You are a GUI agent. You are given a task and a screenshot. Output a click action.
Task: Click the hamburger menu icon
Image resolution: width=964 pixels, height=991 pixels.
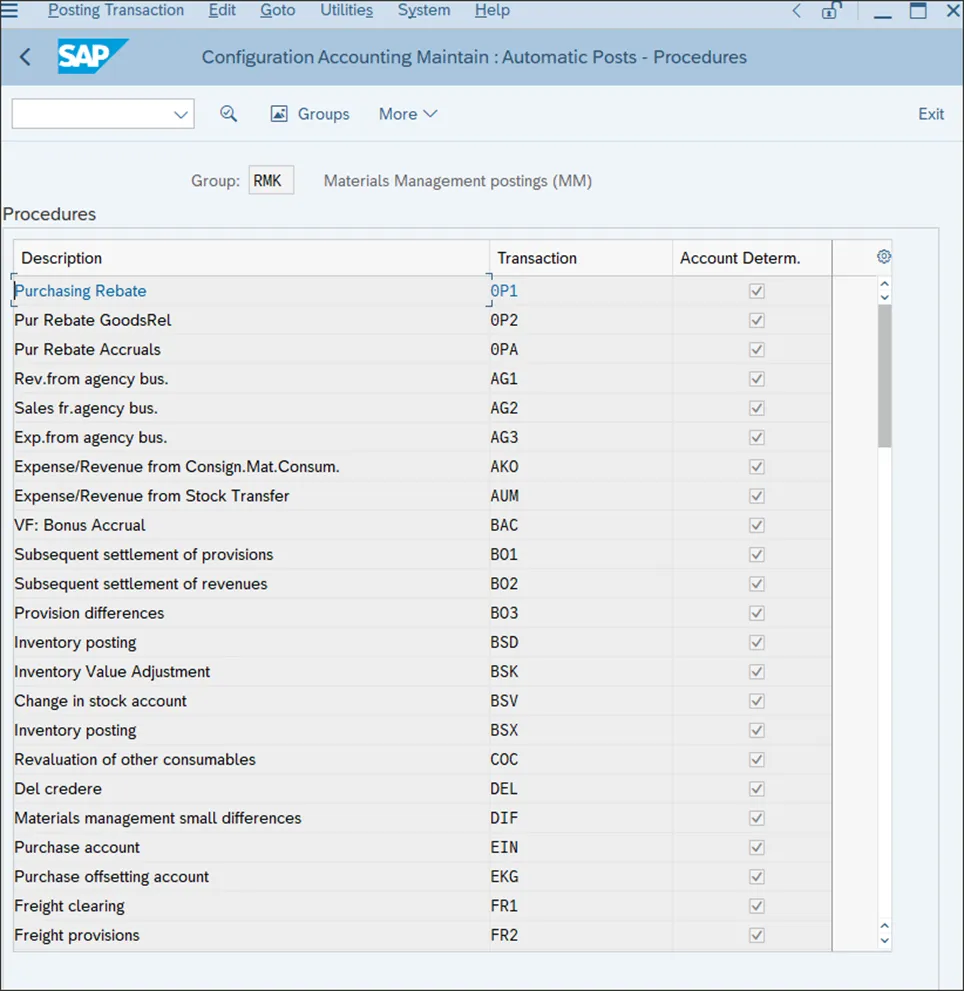9,11
